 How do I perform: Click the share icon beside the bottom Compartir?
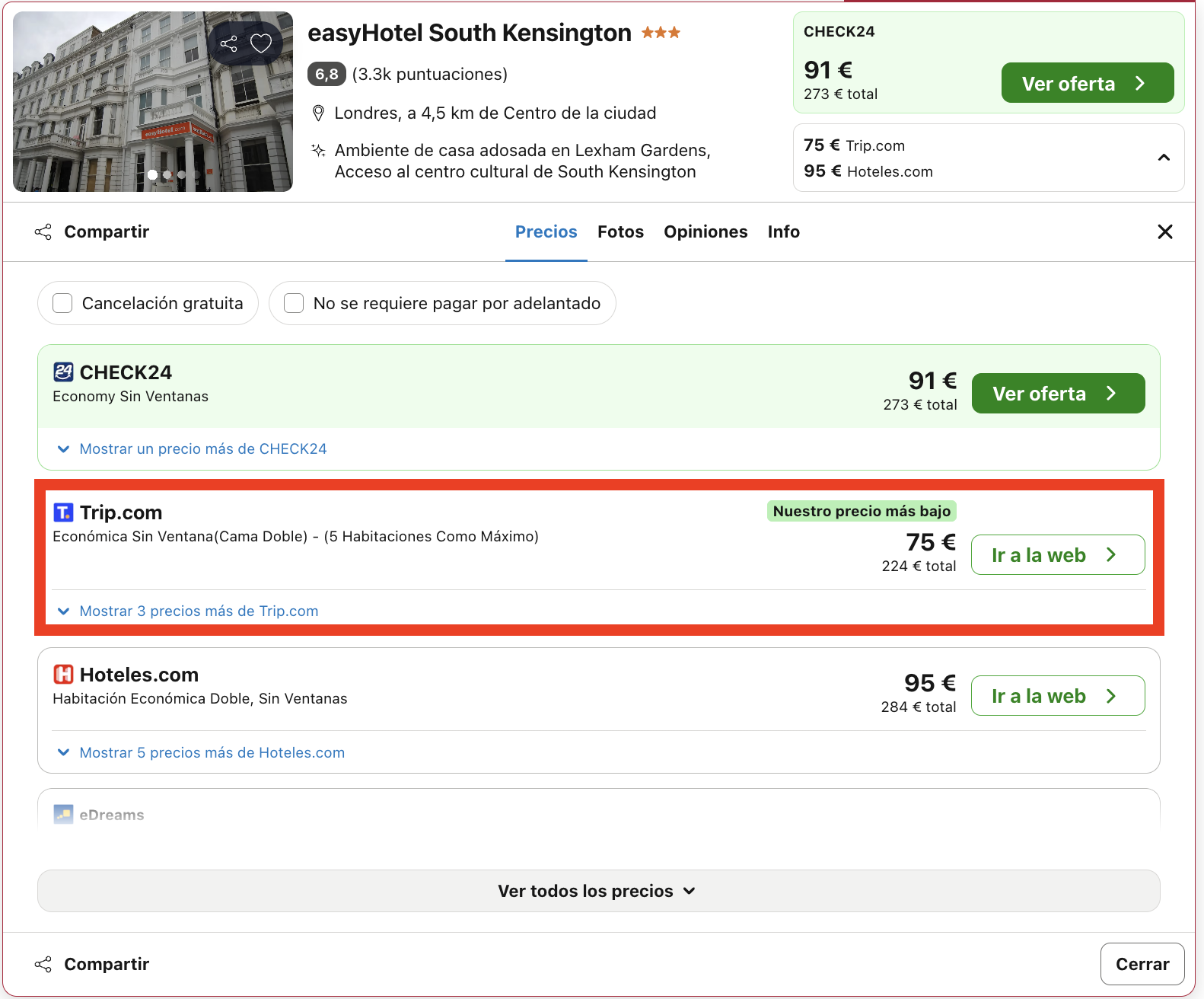point(43,964)
